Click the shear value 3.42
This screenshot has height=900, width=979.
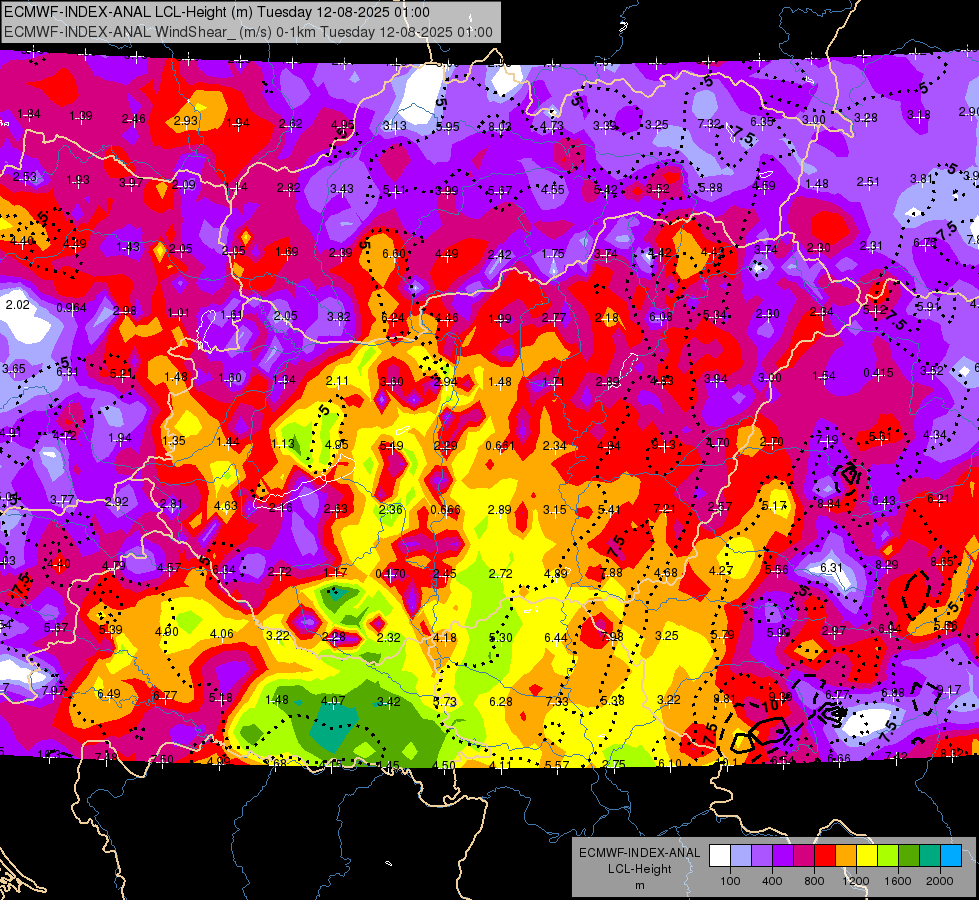click(388, 702)
